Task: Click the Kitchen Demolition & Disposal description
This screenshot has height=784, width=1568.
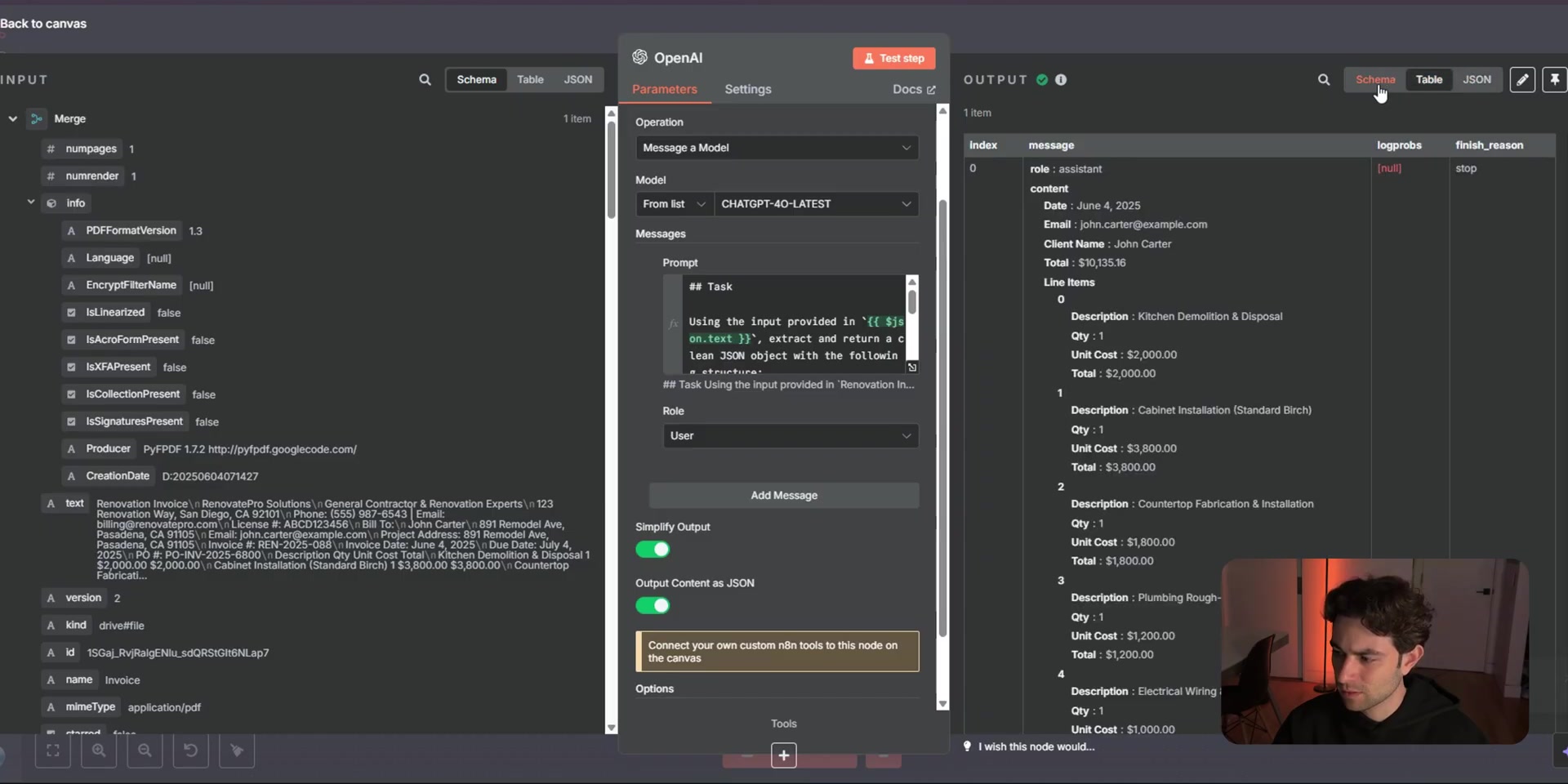Action: [x=1209, y=317]
